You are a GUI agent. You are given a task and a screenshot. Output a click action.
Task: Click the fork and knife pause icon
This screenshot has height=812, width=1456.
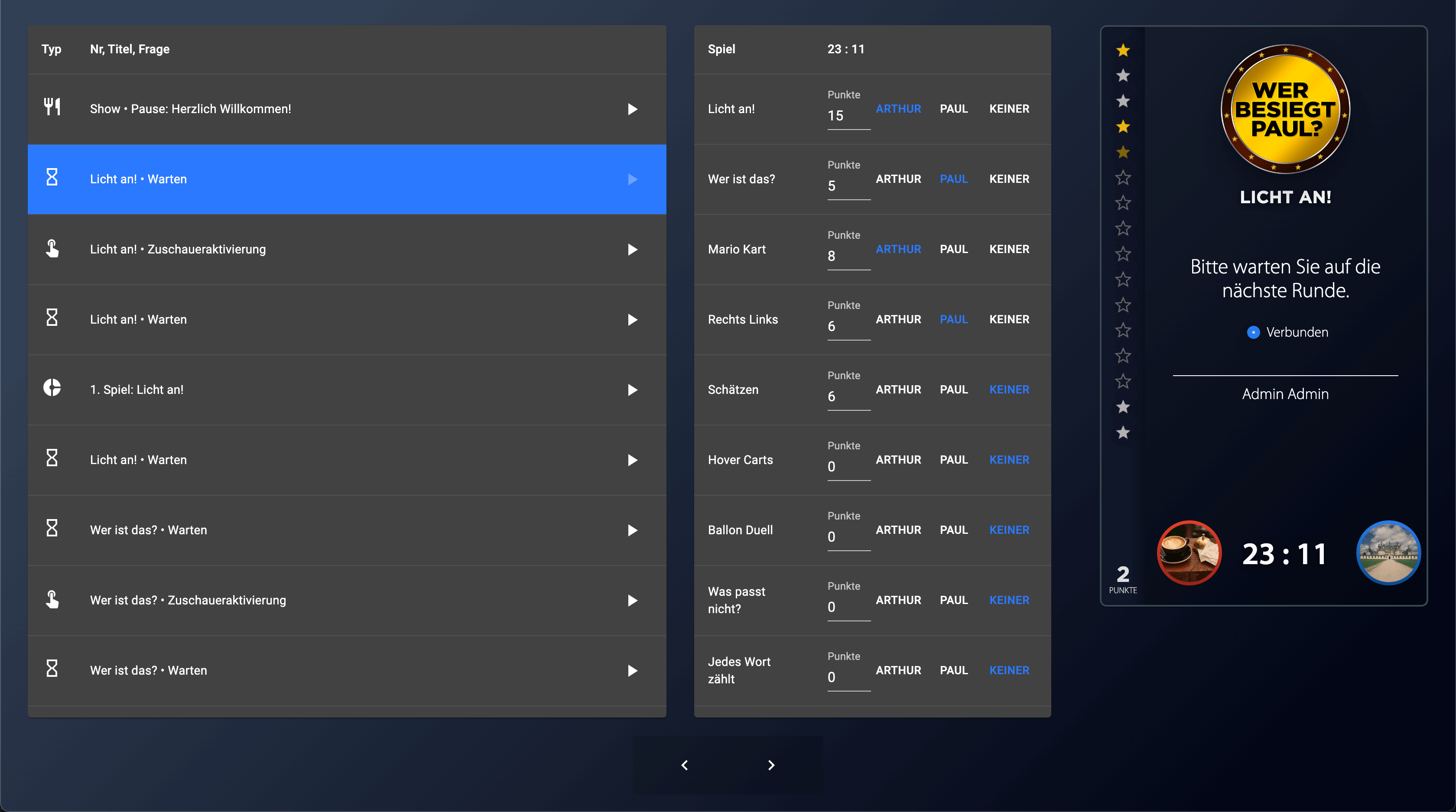[52, 107]
